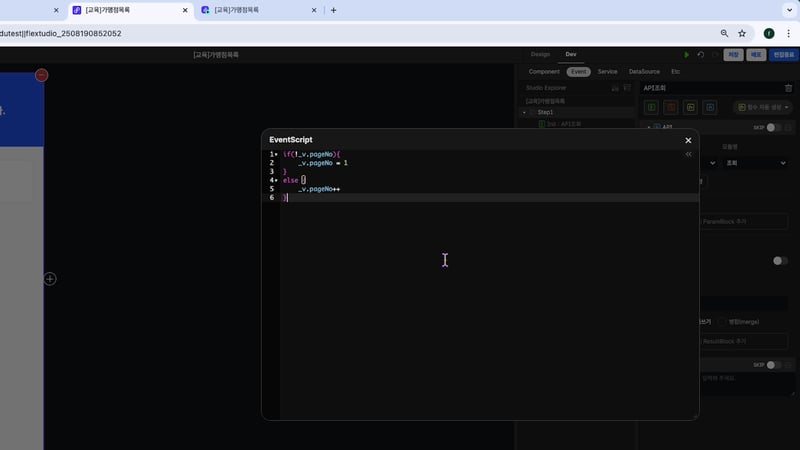
Task: Toggle the bottom SKIP switch
Action: pyautogui.click(x=775, y=365)
